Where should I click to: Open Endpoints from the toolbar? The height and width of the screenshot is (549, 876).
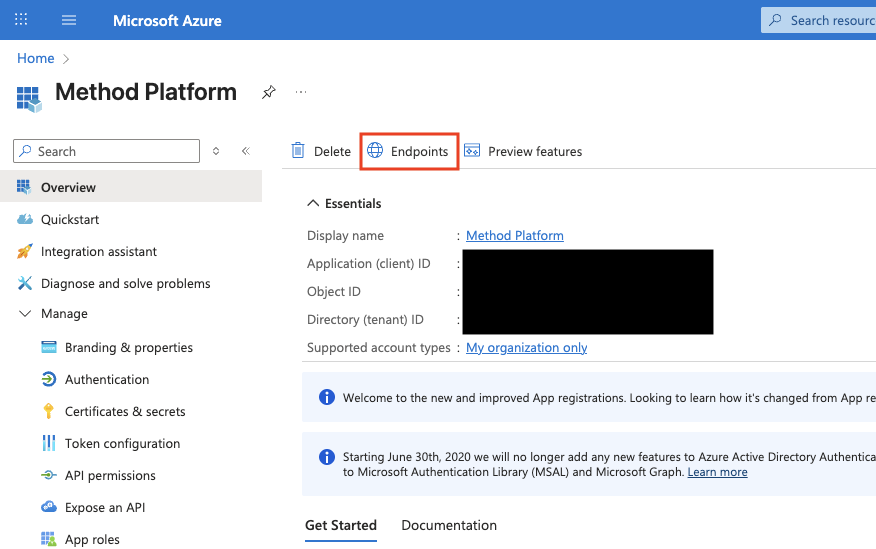(x=408, y=151)
